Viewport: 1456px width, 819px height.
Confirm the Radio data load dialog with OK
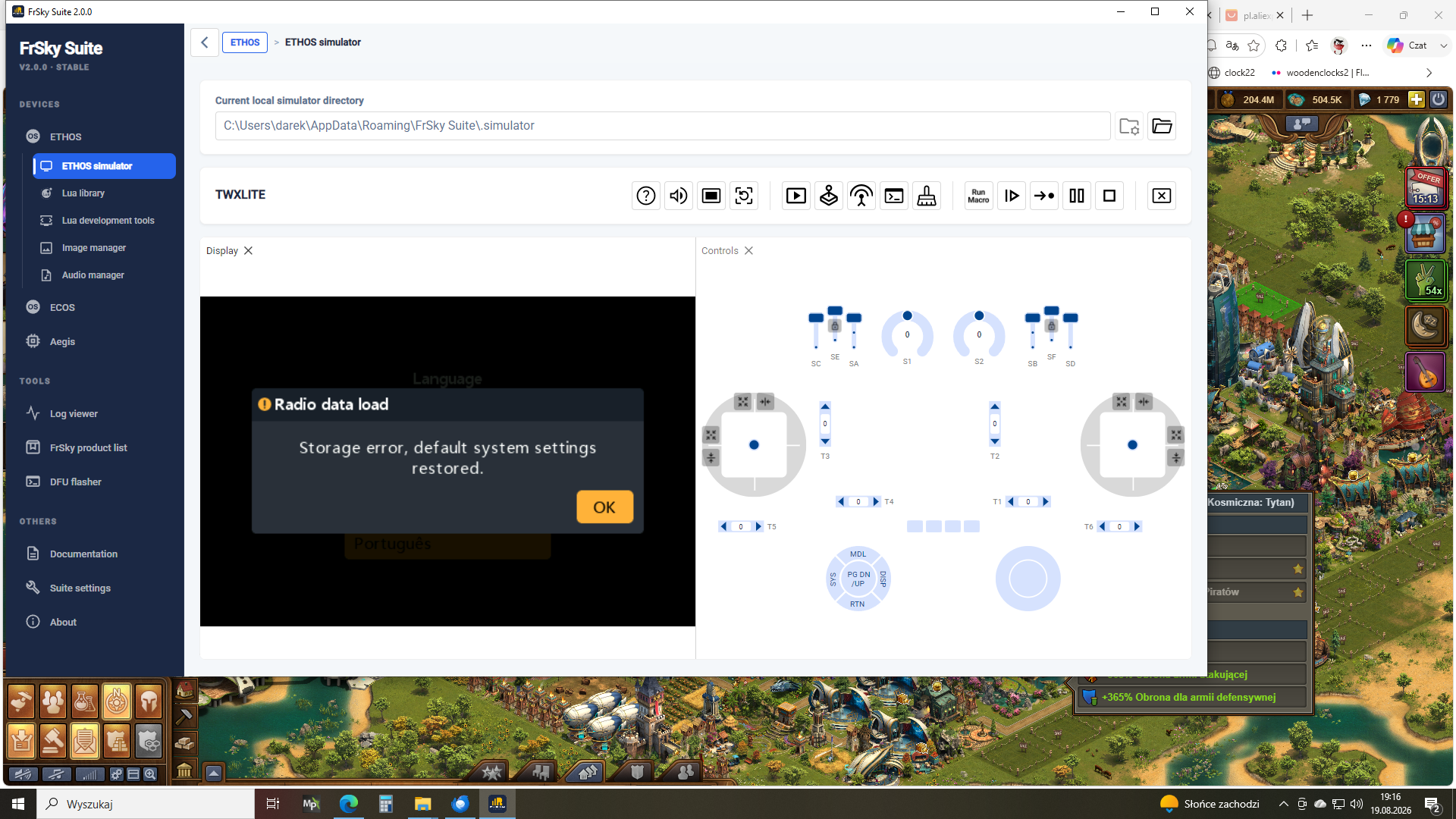(604, 507)
